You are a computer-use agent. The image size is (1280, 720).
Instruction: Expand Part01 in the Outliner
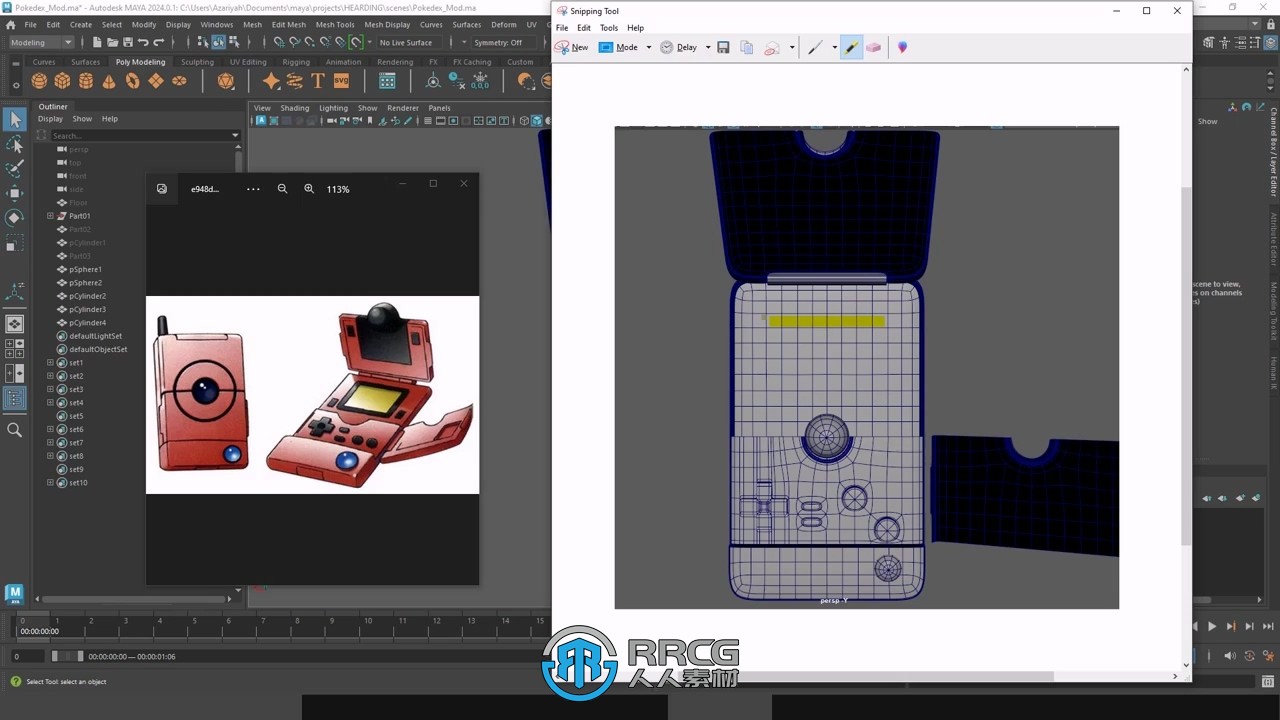(x=50, y=216)
